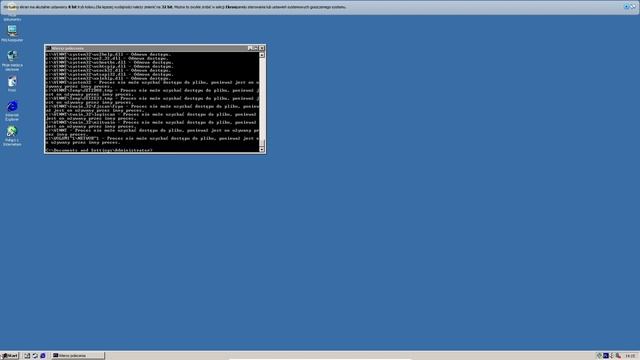Click the system tray clock showing 14:05

630,356
